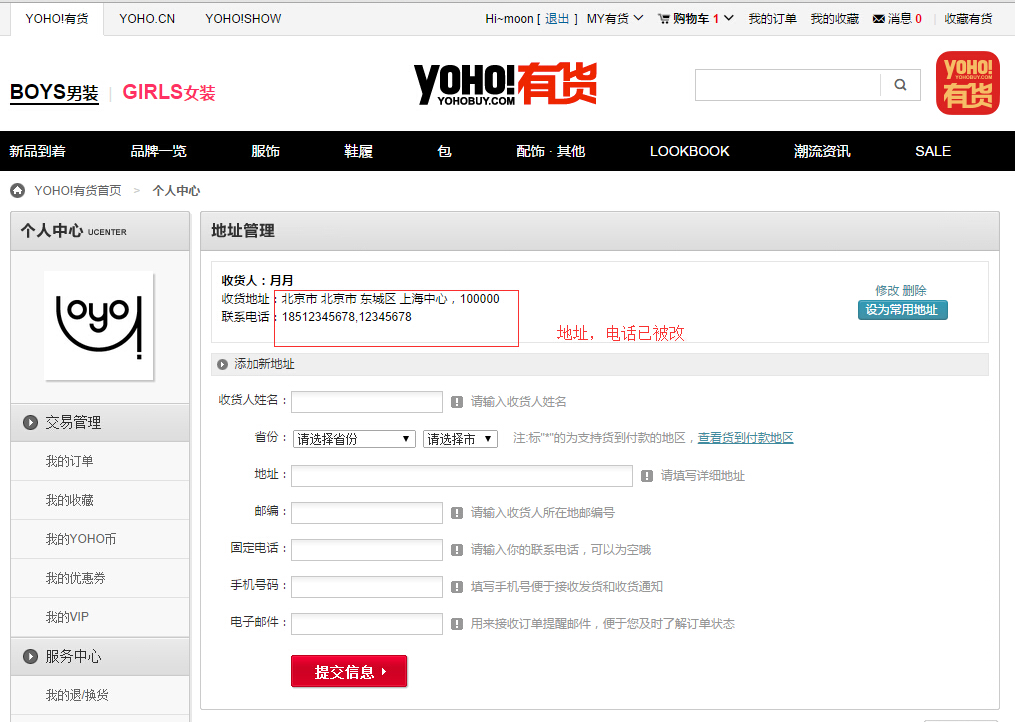Click info icon next to 电子邮件 hint
1015x722 pixels.
tap(457, 624)
